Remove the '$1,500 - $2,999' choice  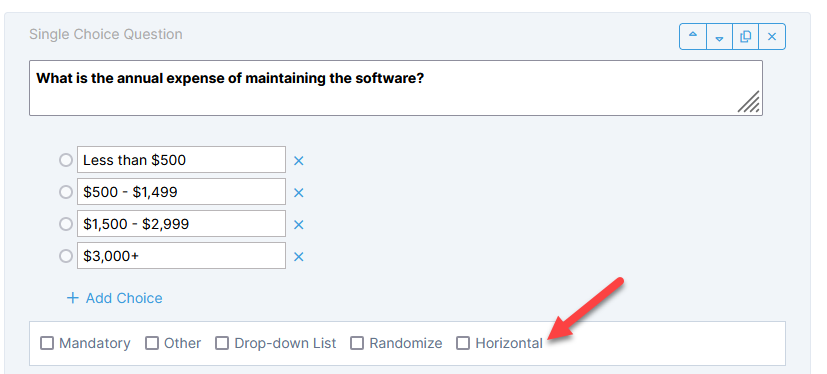[x=299, y=225]
